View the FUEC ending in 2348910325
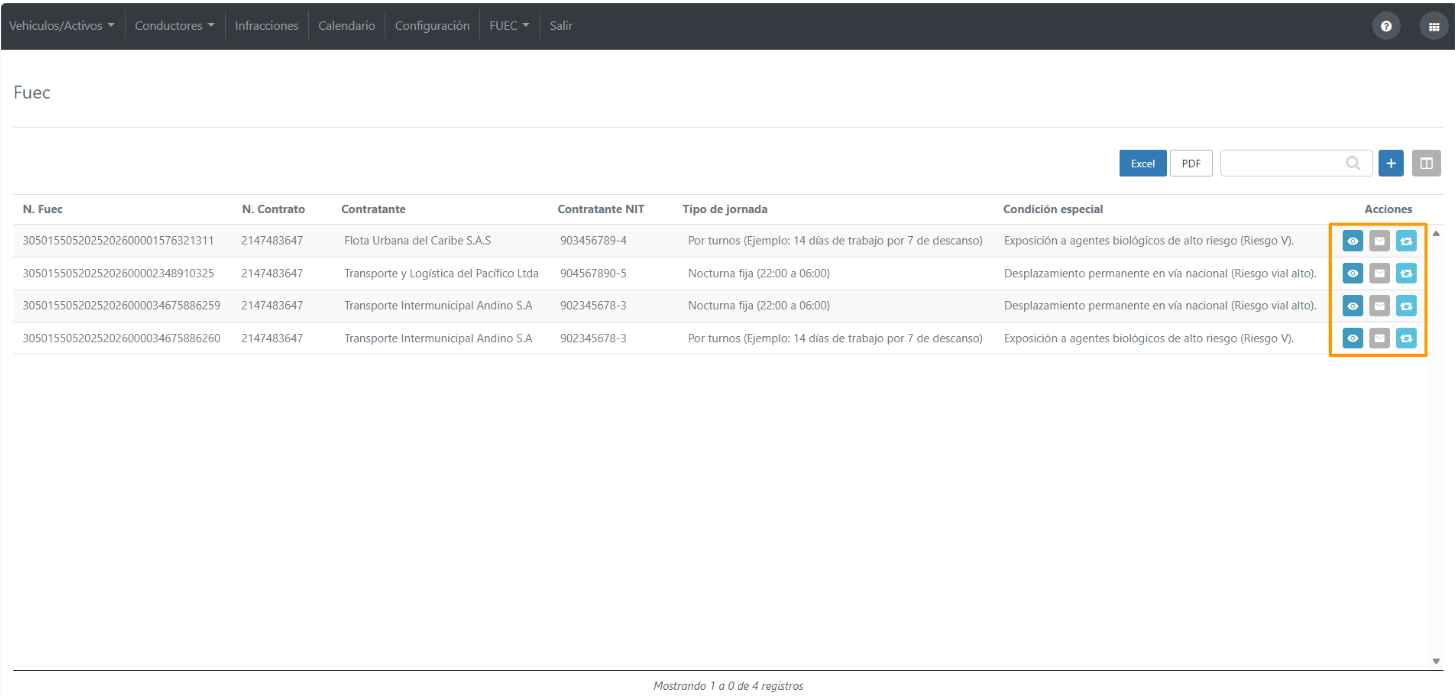Viewport: 1455px width, 696px height. (1352, 273)
